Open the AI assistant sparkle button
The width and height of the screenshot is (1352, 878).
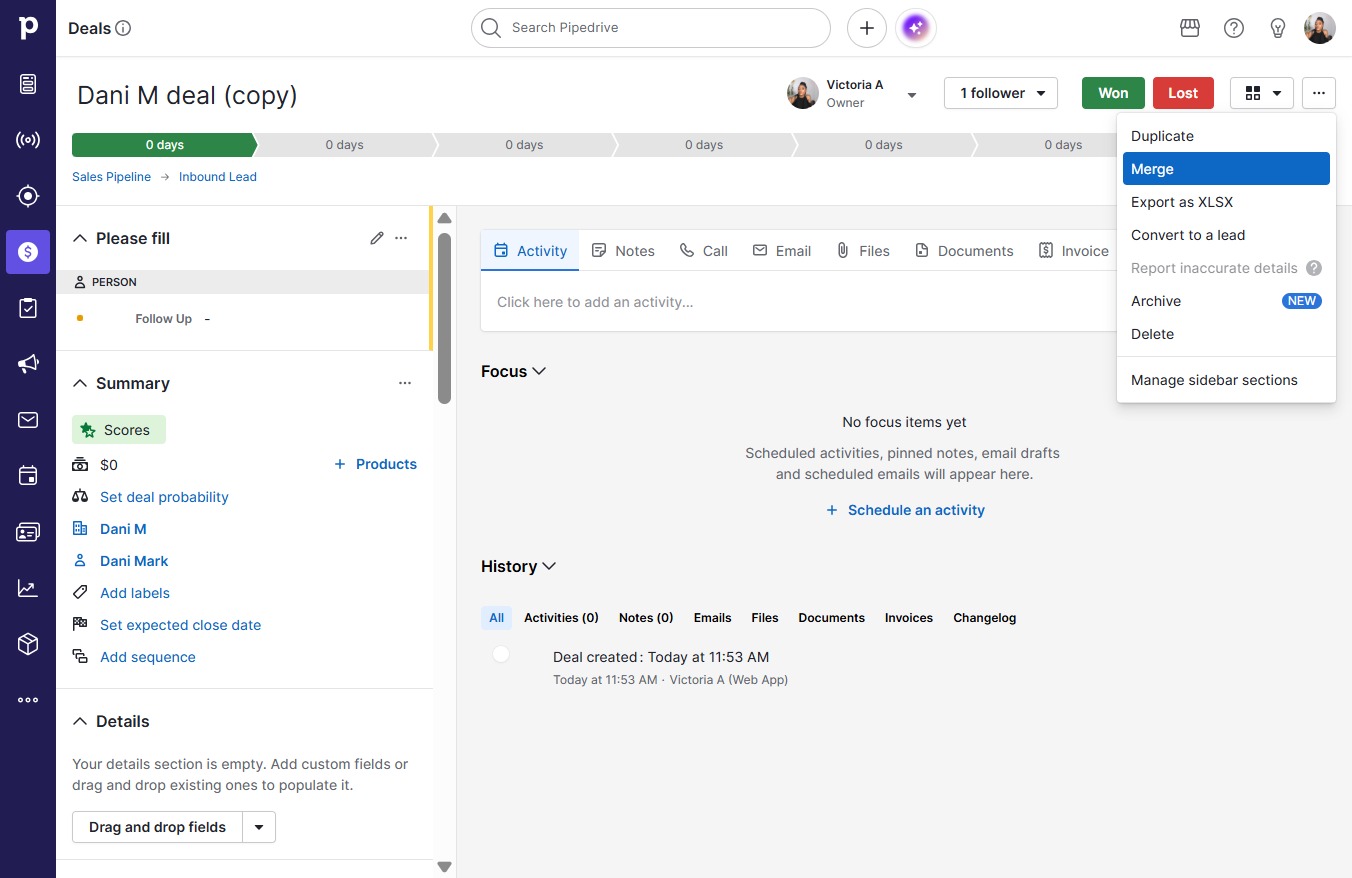[x=916, y=28]
